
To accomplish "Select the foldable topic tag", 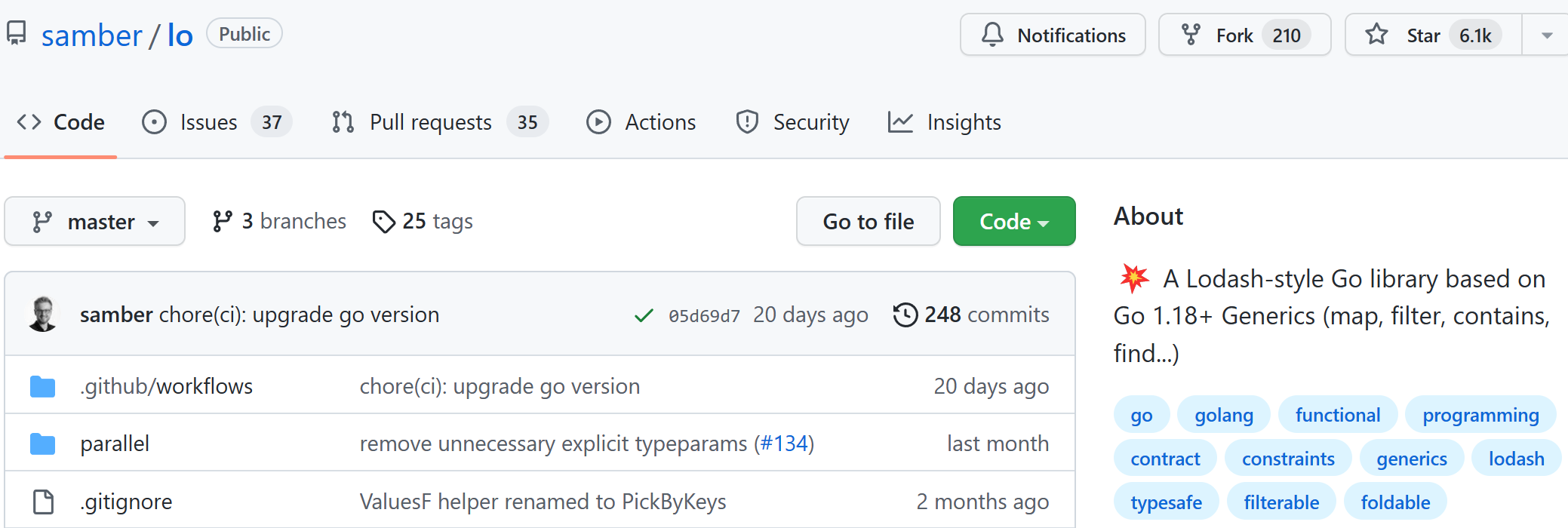I will click(x=1395, y=502).
